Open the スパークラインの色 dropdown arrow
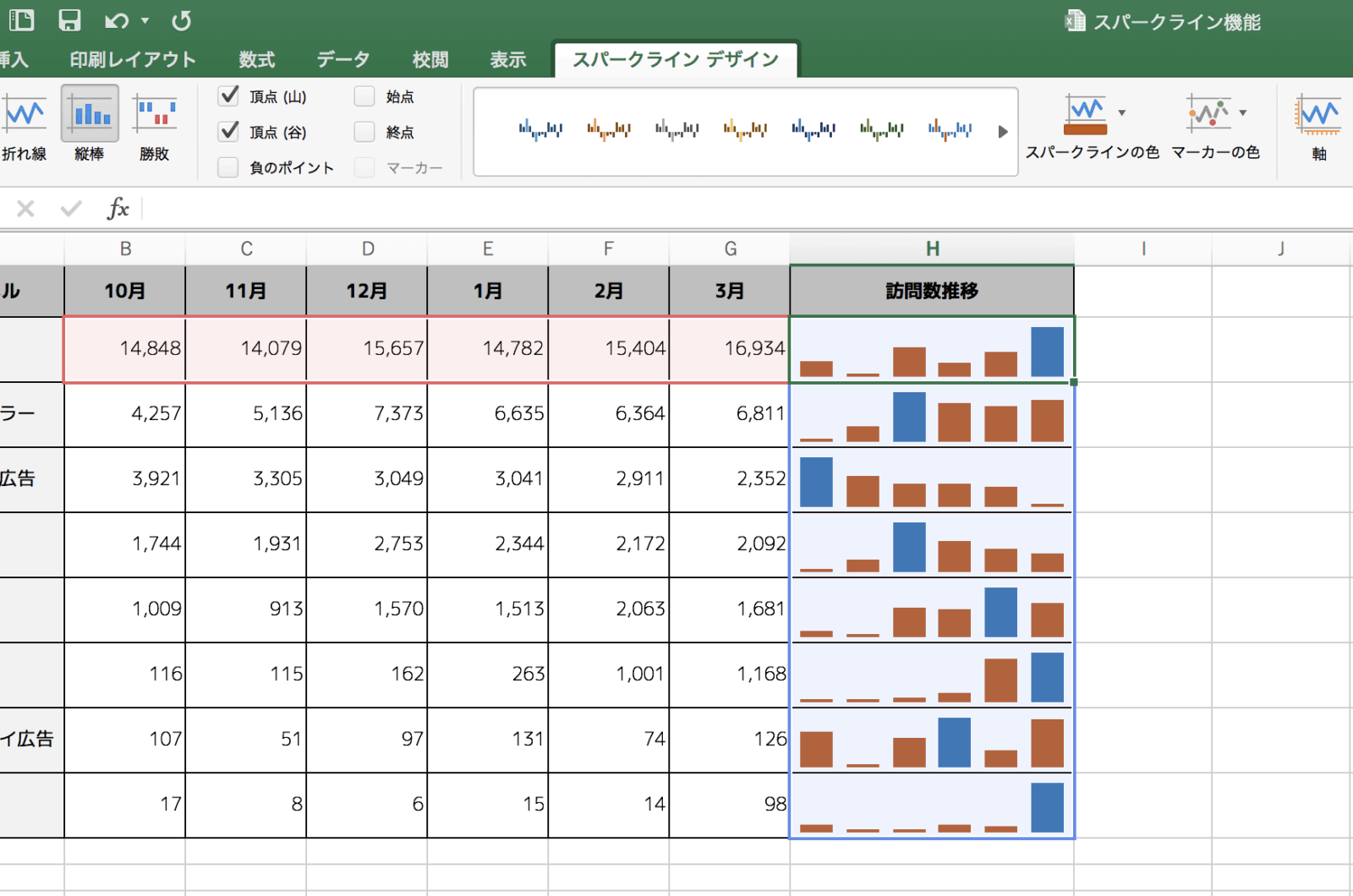This screenshot has height=896, width=1353. (x=1123, y=112)
